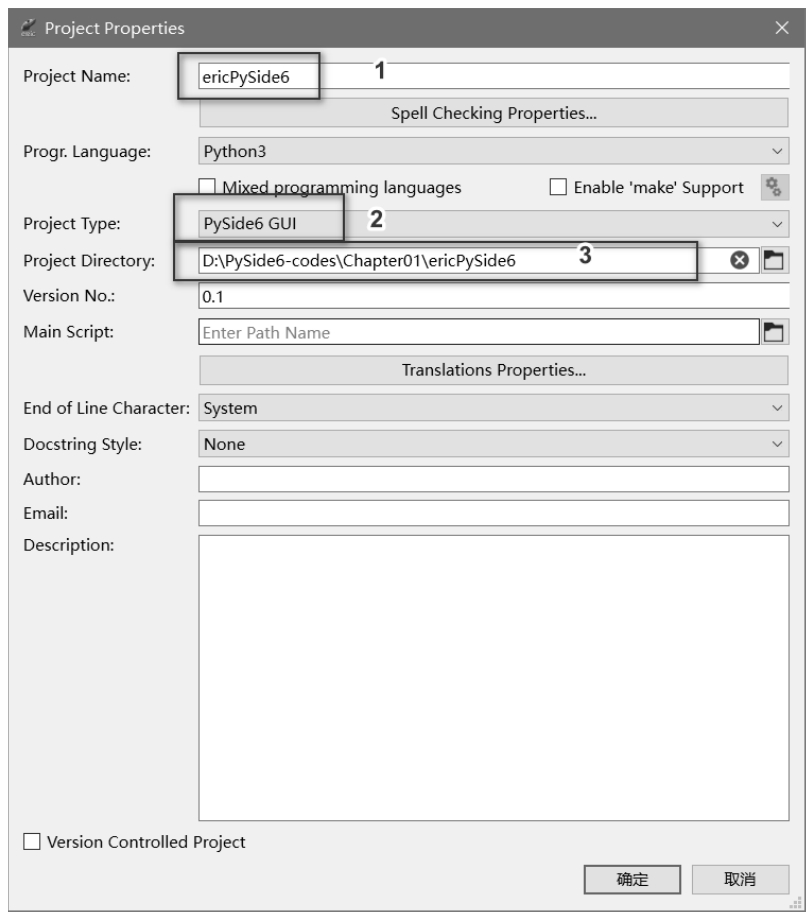The image size is (809, 915).
Task: Open Spell Checking Properties
Action: [493, 113]
